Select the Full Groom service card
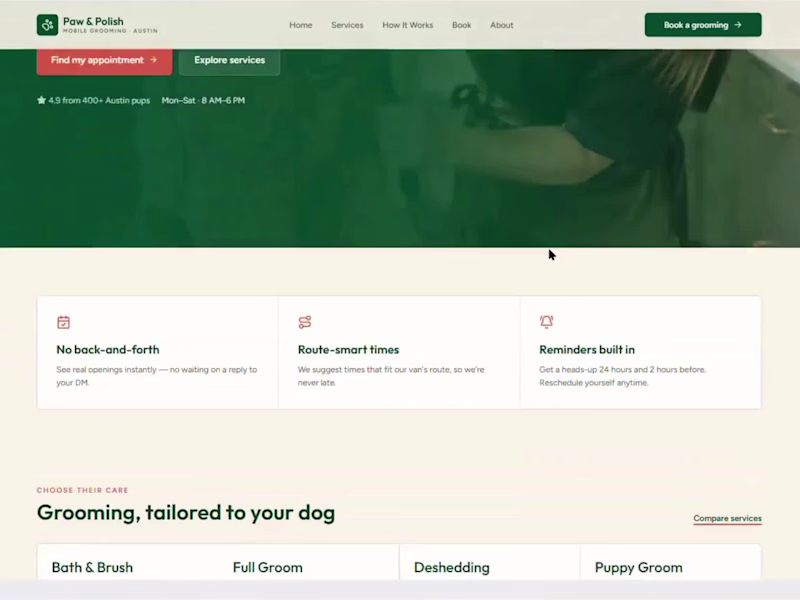 click(x=308, y=562)
